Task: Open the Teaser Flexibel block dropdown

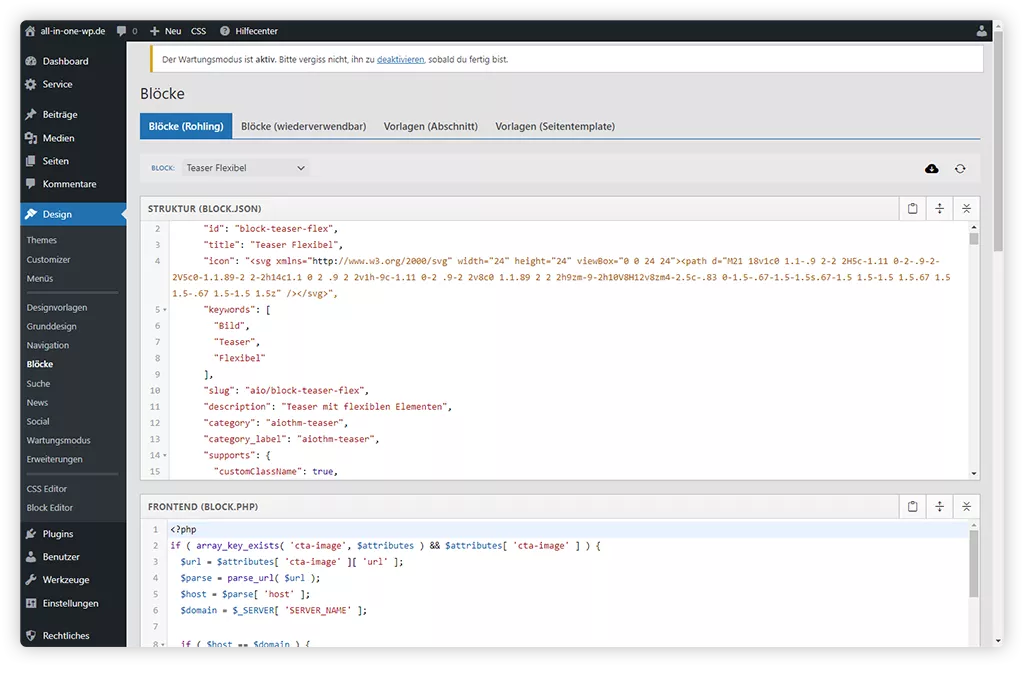Action: 245,168
